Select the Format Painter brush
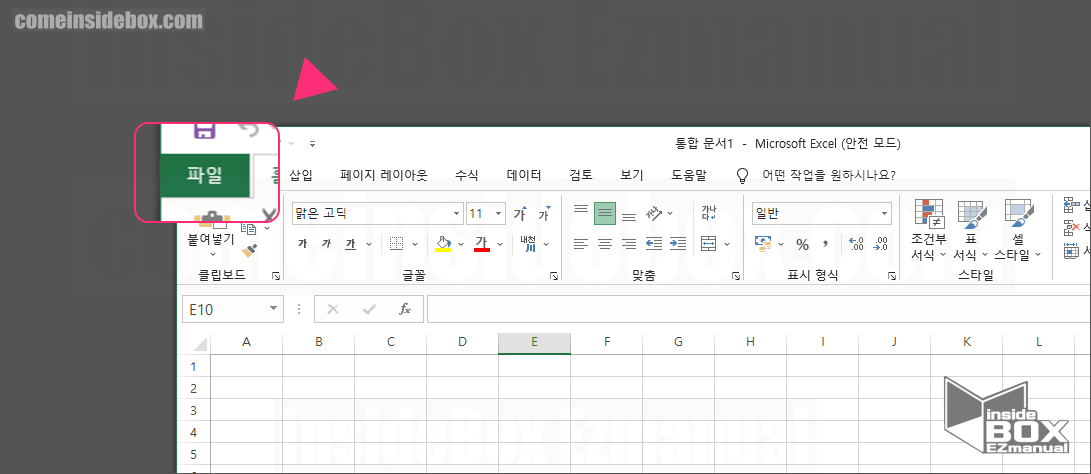The height and width of the screenshot is (474, 1091). 250,249
